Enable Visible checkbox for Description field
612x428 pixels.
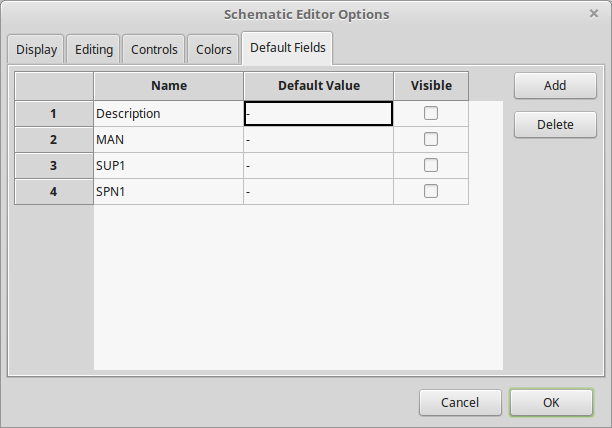coord(431,113)
